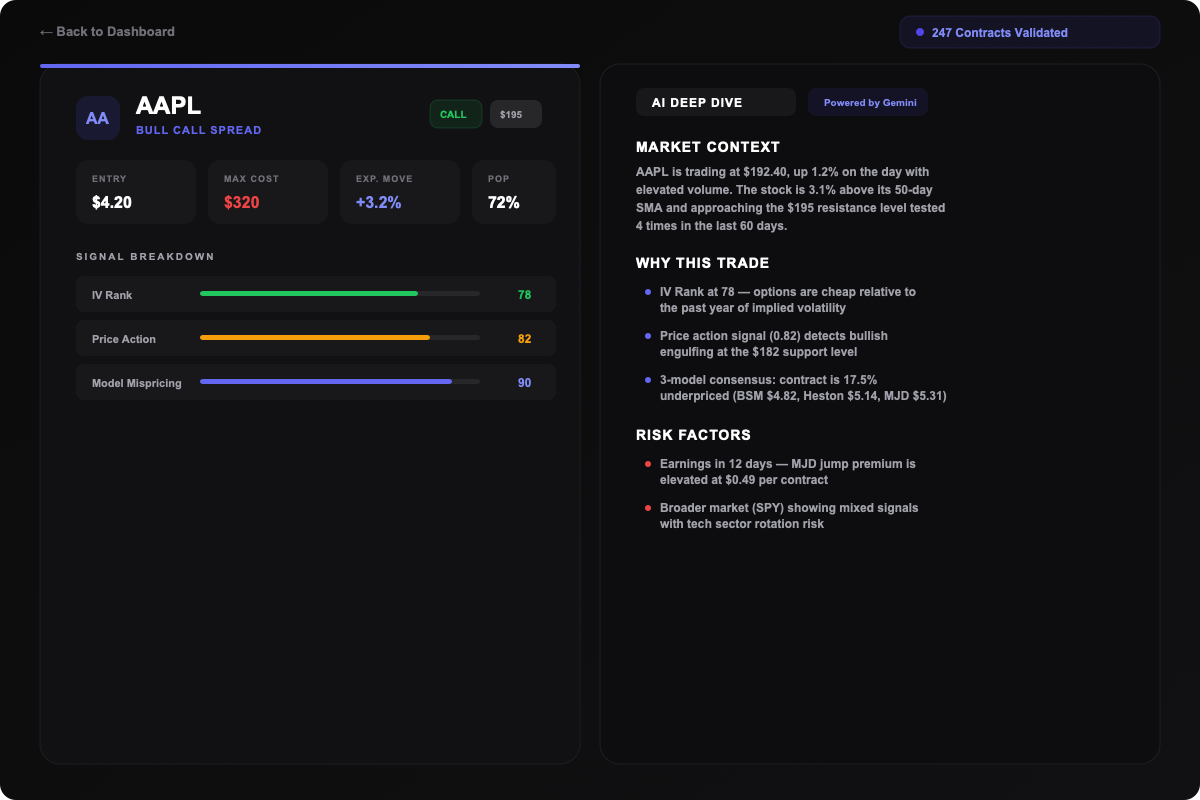The image size is (1200, 800).
Task: Click the 247 Contracts Validated button
Action: click(1029, 32)
